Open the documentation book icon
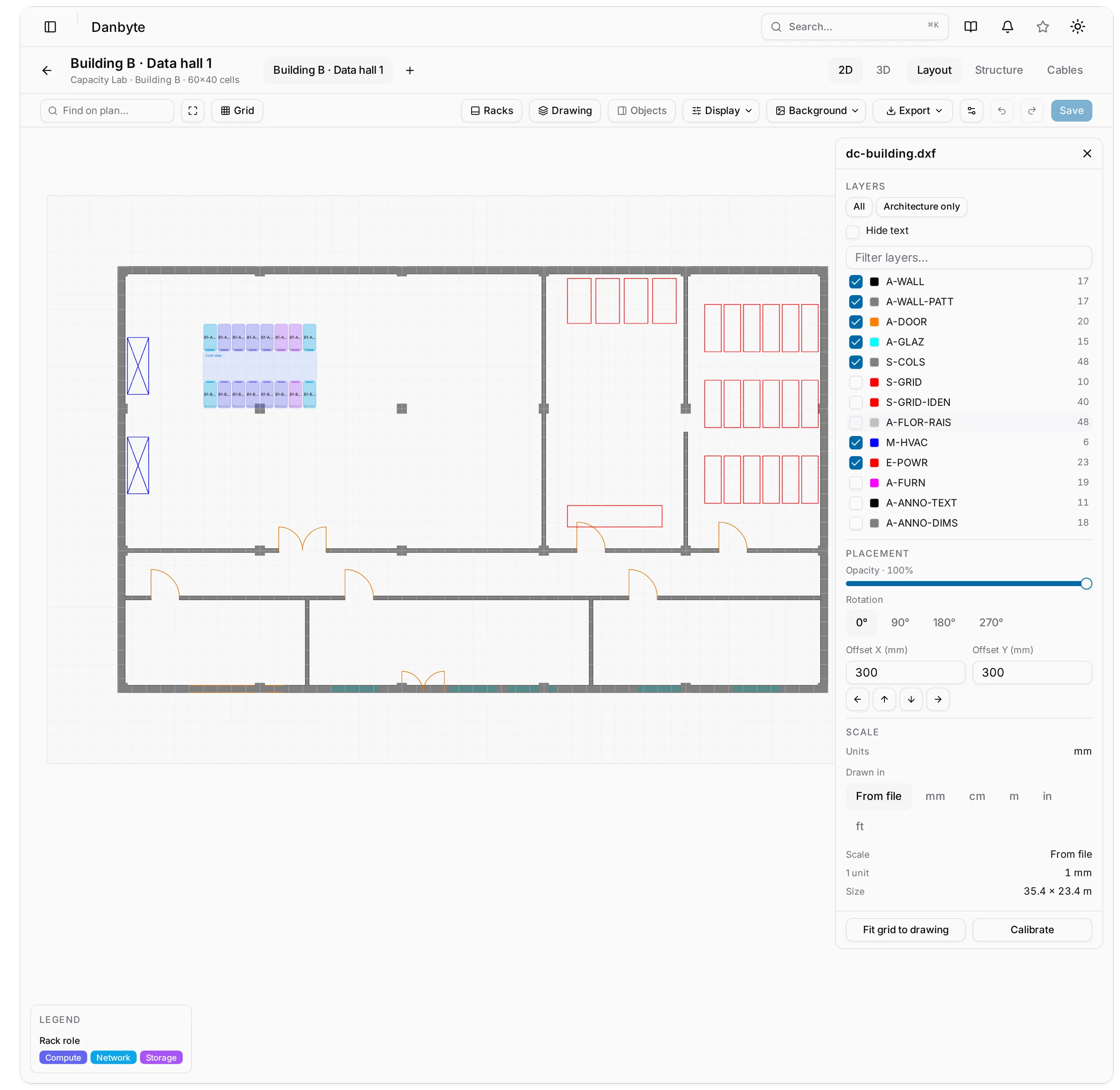1120x1090 pixels. (971, 26)
